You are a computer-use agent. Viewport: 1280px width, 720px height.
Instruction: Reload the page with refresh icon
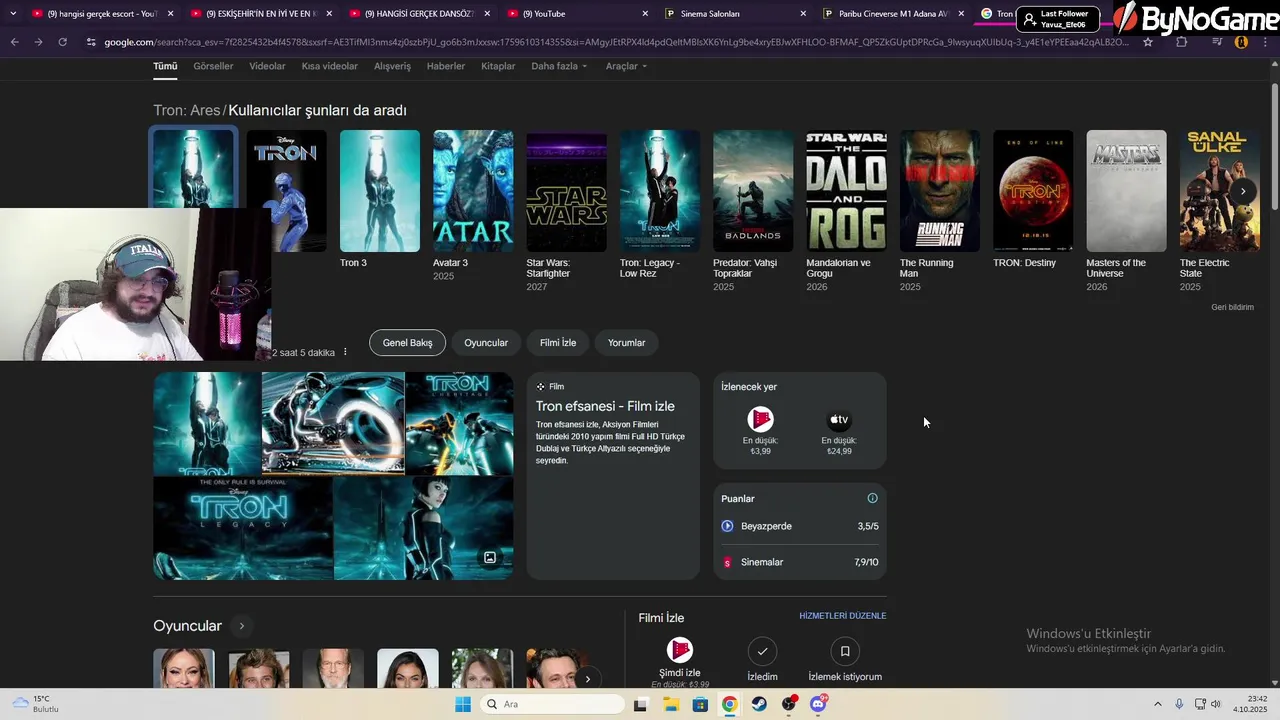pos(62,42)
